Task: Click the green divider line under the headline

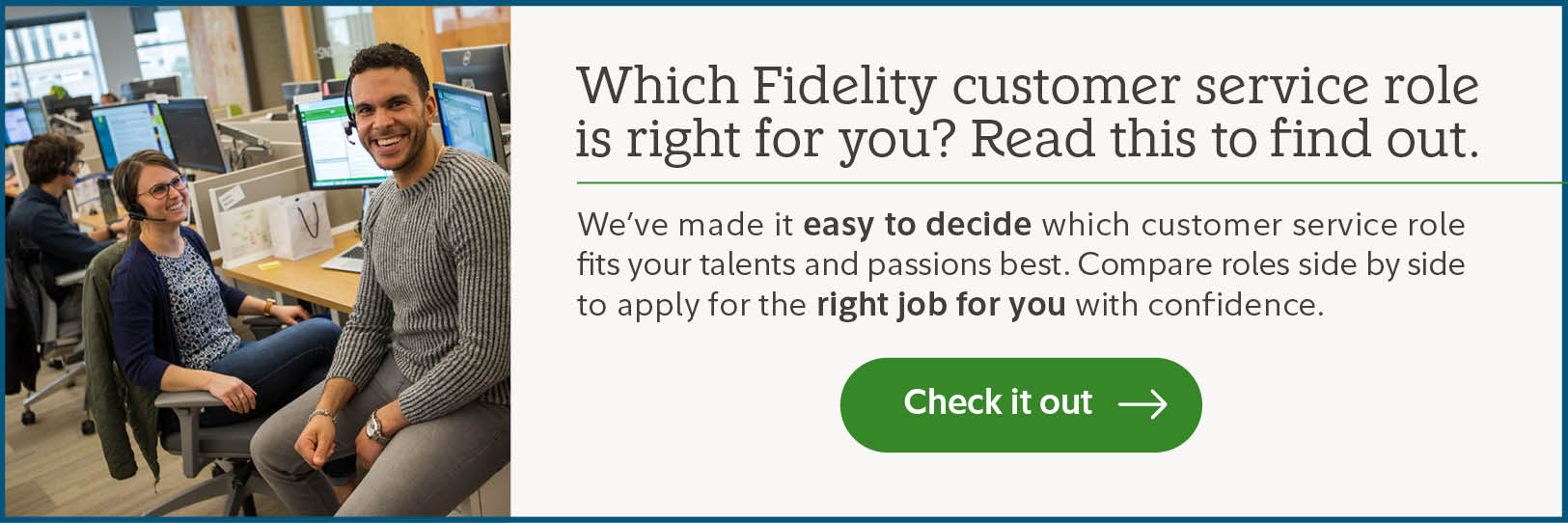Action: [1061, 182]
